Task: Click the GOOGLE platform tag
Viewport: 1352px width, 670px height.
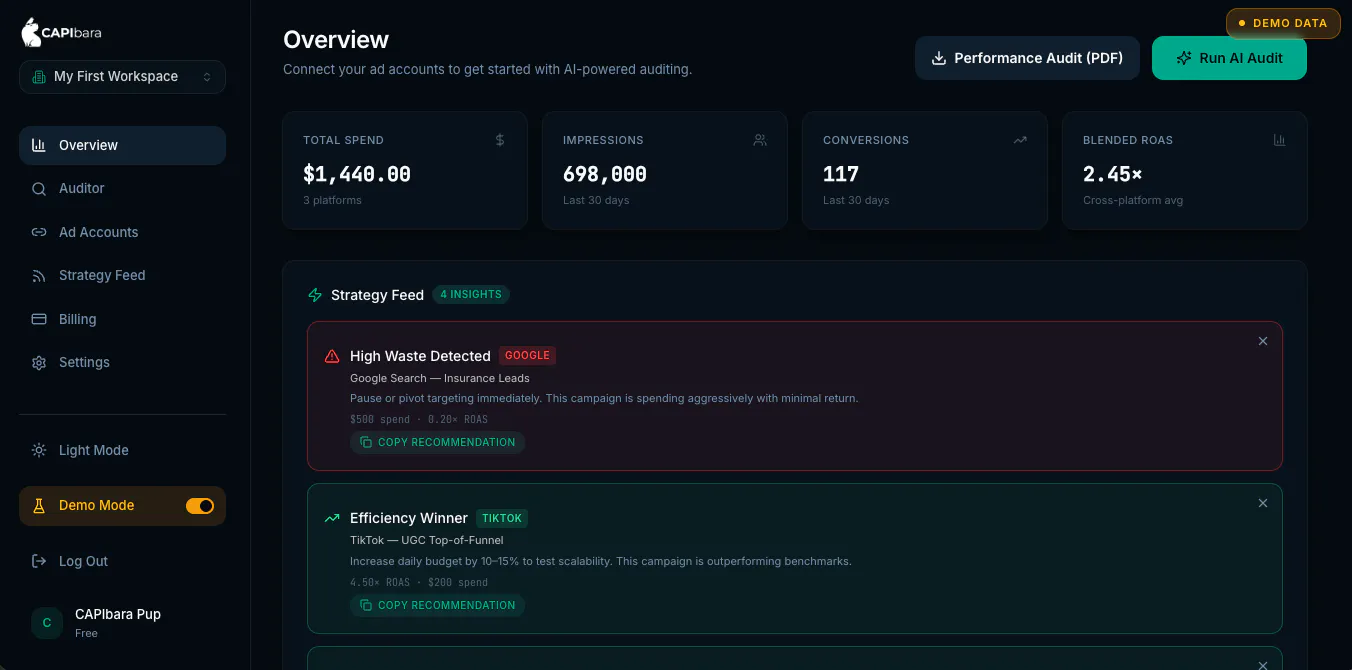Action: point(527,355)
